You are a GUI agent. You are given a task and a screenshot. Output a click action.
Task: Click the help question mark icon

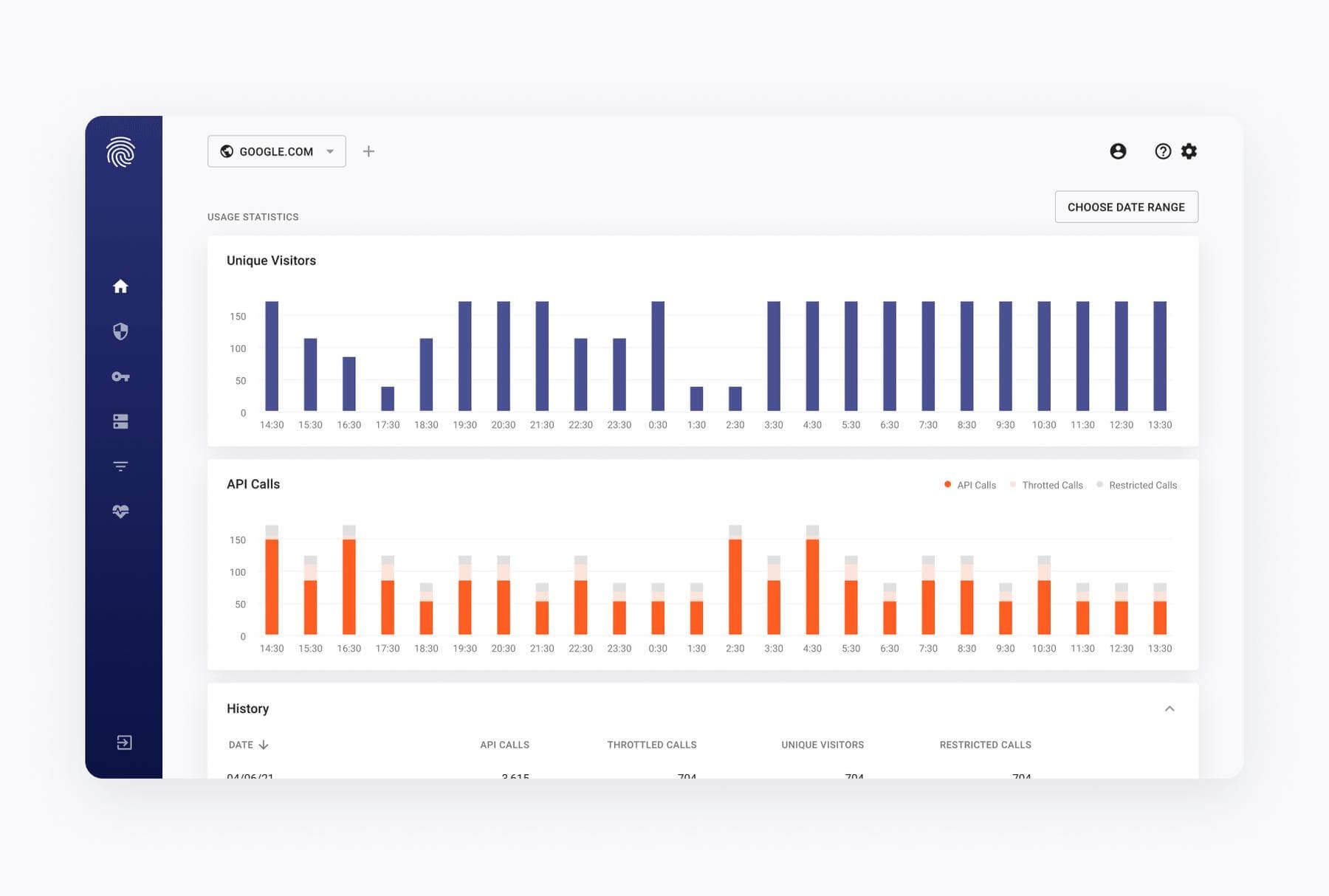coord(1163,151)
